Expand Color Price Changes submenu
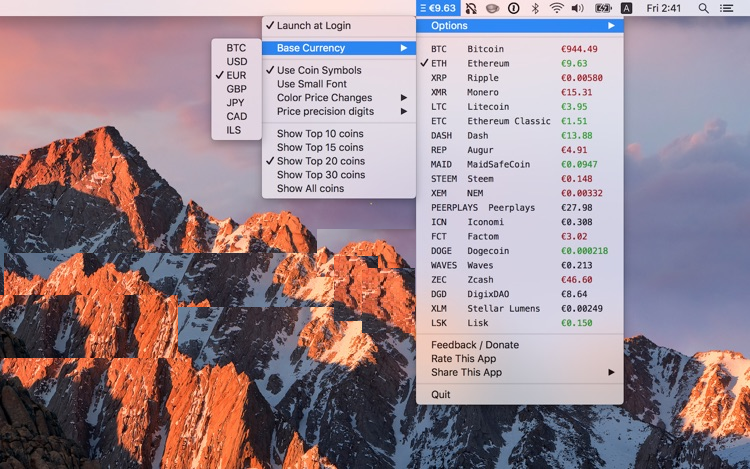This screenshot has width=750, height=469. tap(339, 98)
